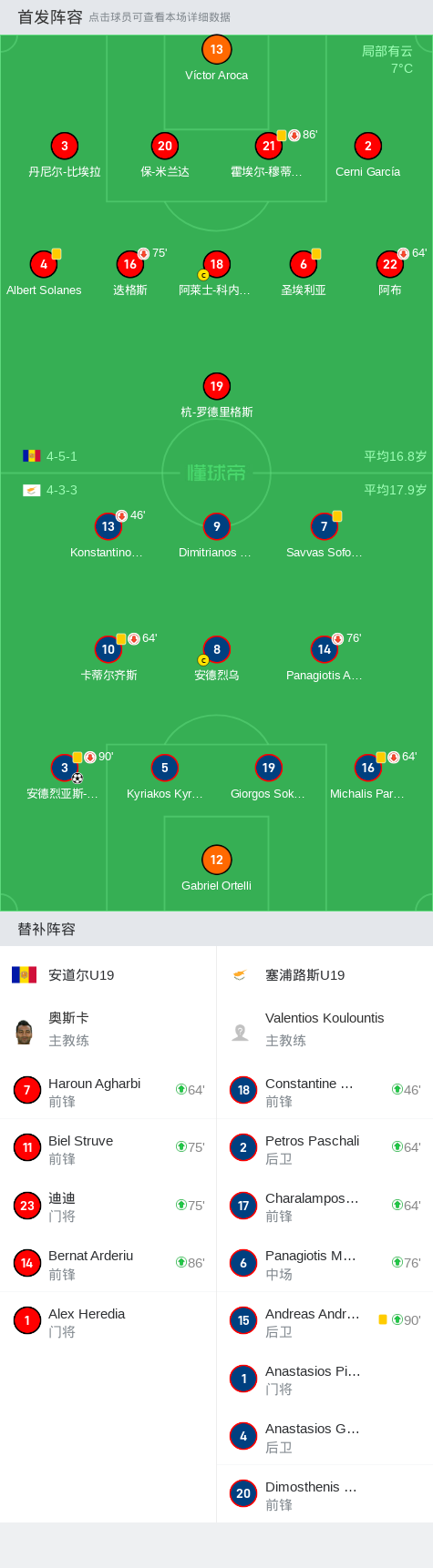Open goalkeeper Víctor Aroca number 13 badge
The height and width of the screenshot is (1568, 433).
(x=216, y=49)
